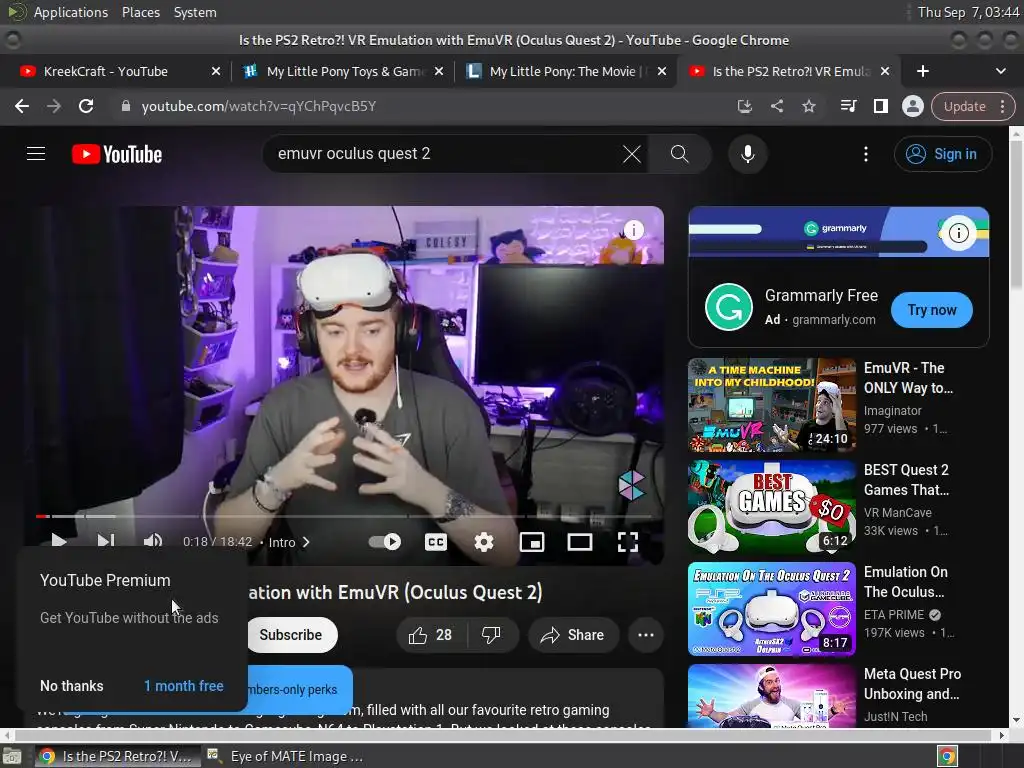Show video info cards icon

tap(633, 230)
